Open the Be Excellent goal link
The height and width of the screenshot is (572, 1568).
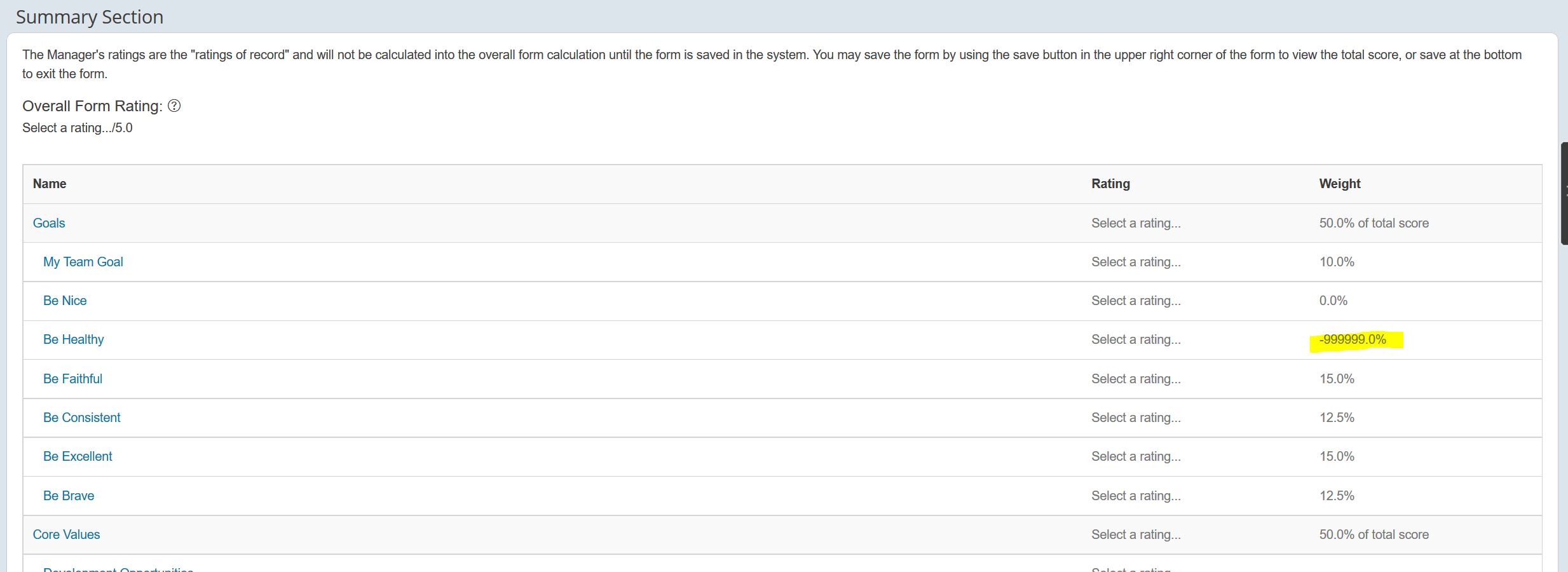(78, 456)
